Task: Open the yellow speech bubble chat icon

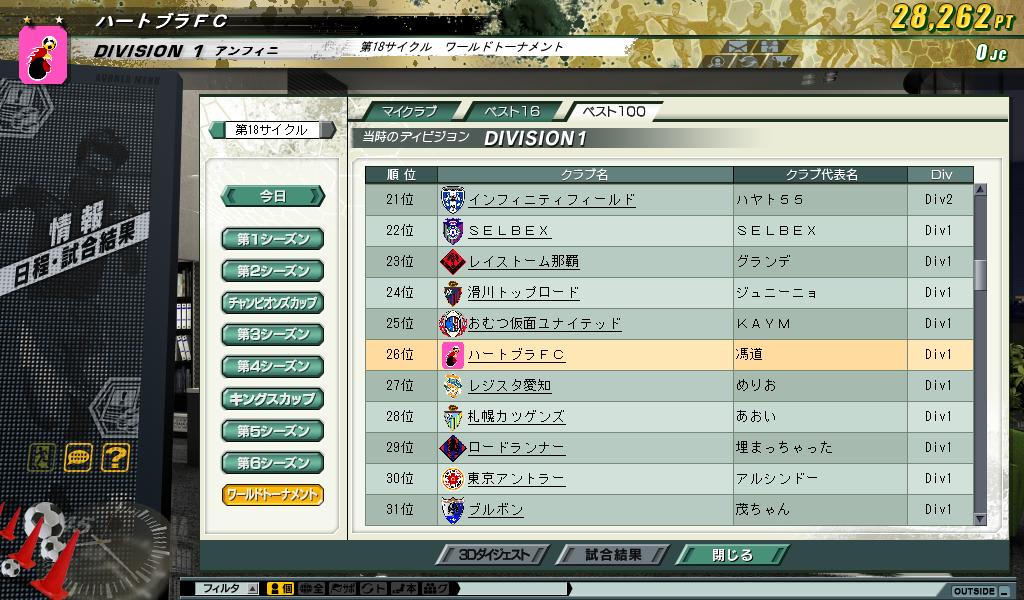Action: pos(78,458)
